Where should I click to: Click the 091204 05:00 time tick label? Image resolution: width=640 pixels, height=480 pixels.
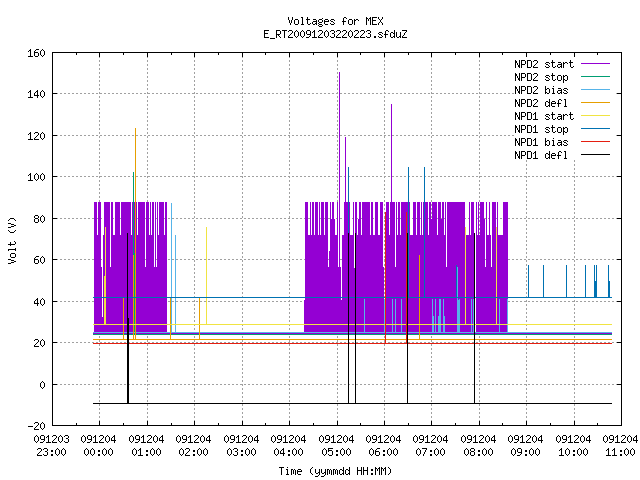[x=336, y=446]
